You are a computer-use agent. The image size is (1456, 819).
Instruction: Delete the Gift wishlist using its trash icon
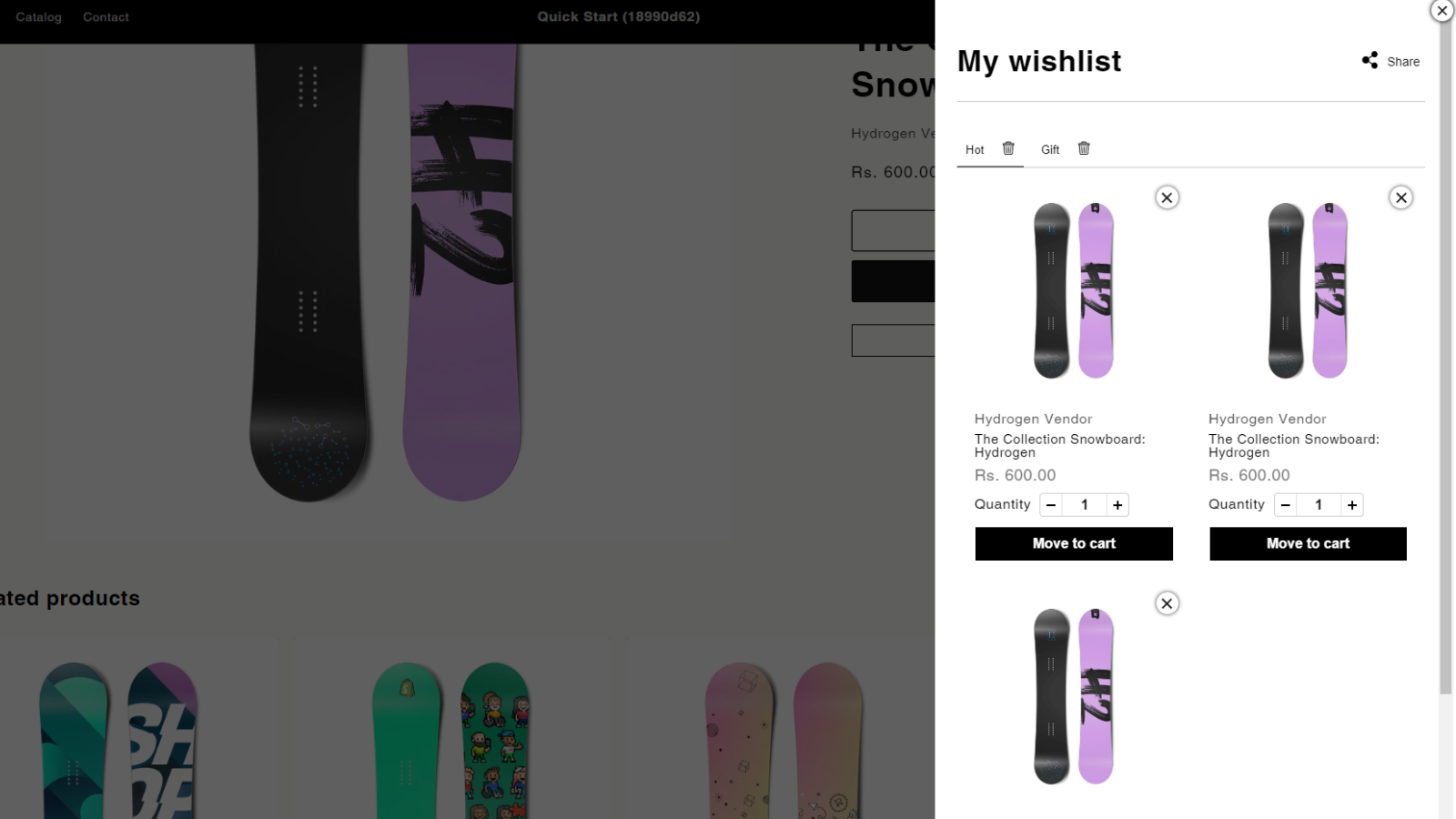[x=1084, y=148]
